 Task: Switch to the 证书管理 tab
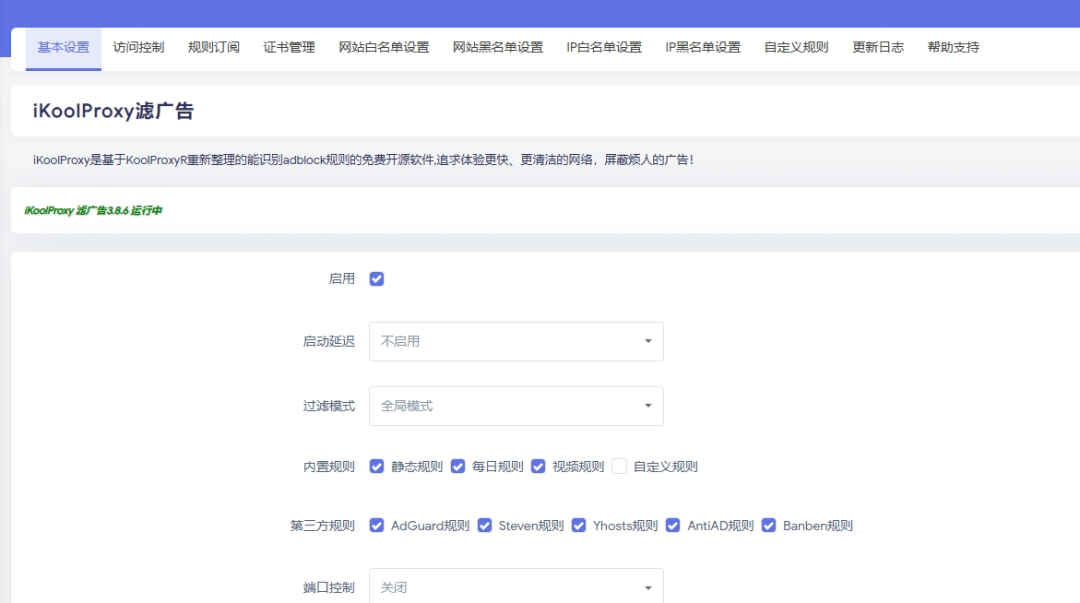288,46
